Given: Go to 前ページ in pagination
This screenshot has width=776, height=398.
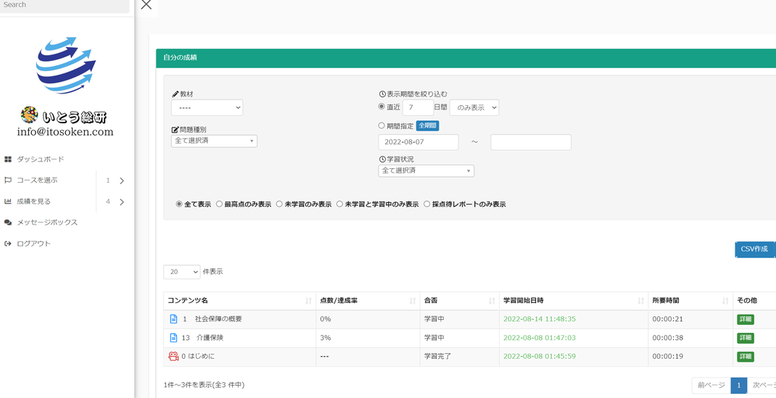Looking at the screenshot, I should (x=711, y=385).
